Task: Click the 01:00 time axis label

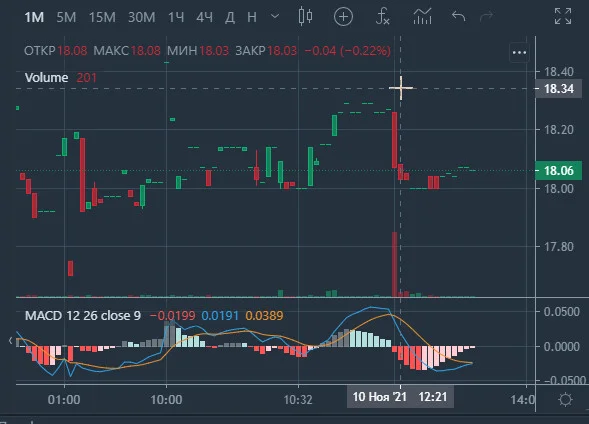Action: click(x=64, y=400)
